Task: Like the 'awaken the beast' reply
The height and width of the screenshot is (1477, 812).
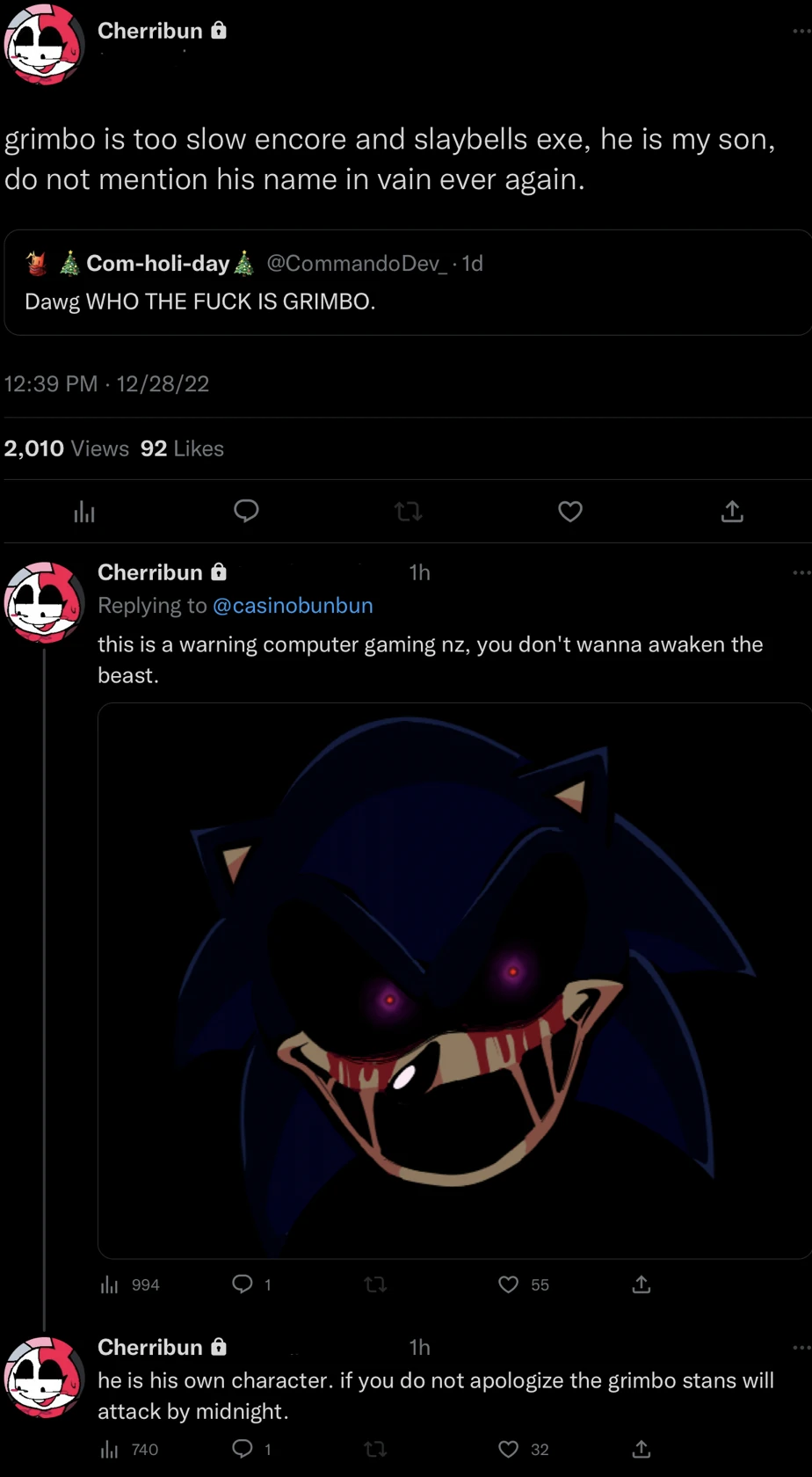Action: 508,1284
